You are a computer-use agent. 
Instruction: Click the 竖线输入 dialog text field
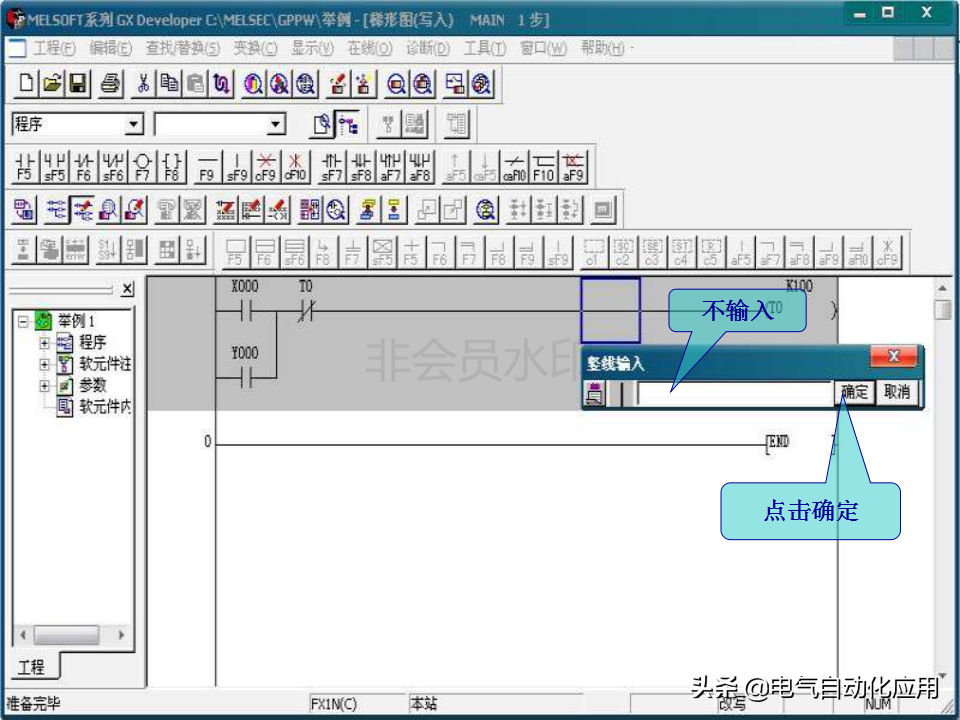pyautogui.click(x=733, y=392)
